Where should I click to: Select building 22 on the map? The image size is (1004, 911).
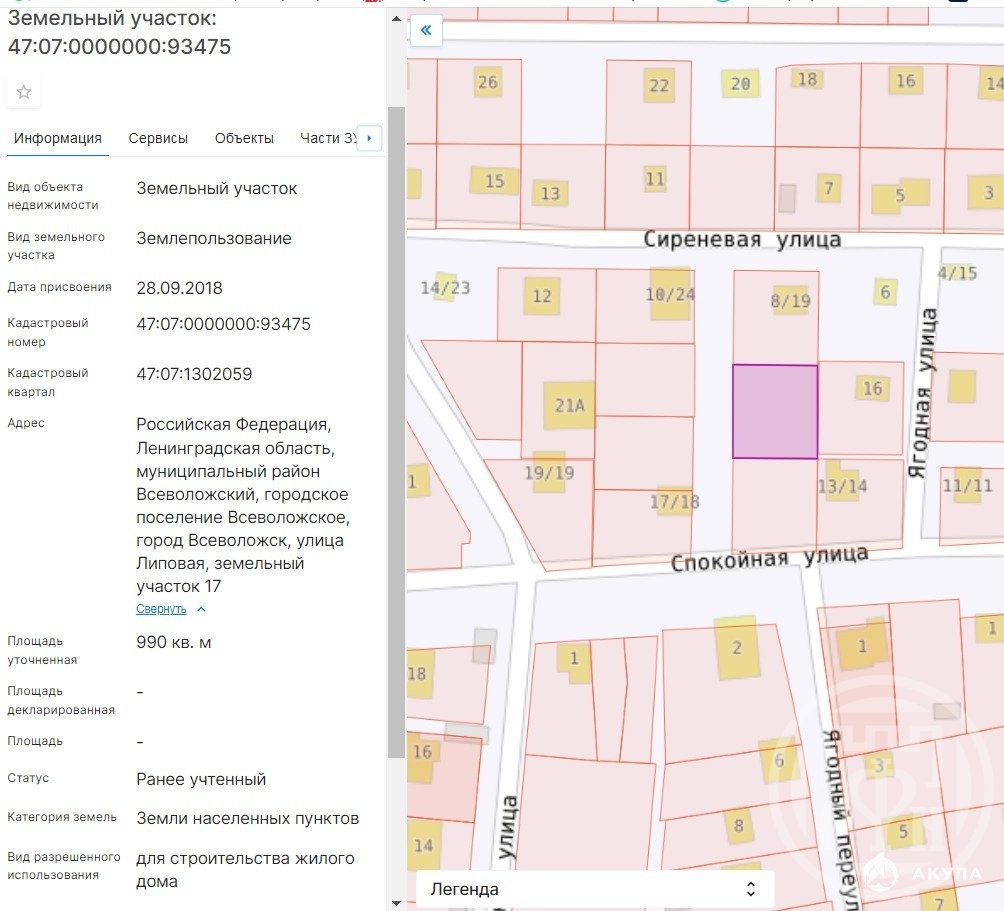pos(658,85)
